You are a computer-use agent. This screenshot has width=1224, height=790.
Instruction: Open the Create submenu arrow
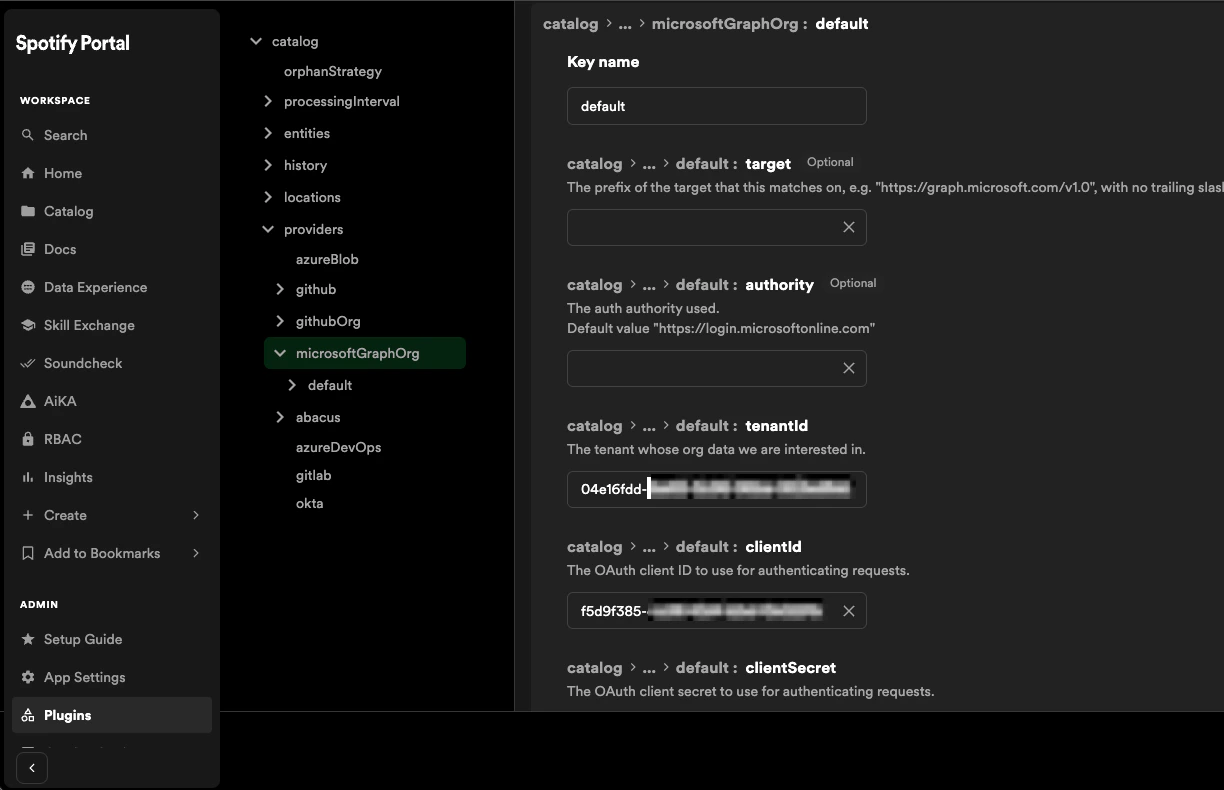coord(196,515)
